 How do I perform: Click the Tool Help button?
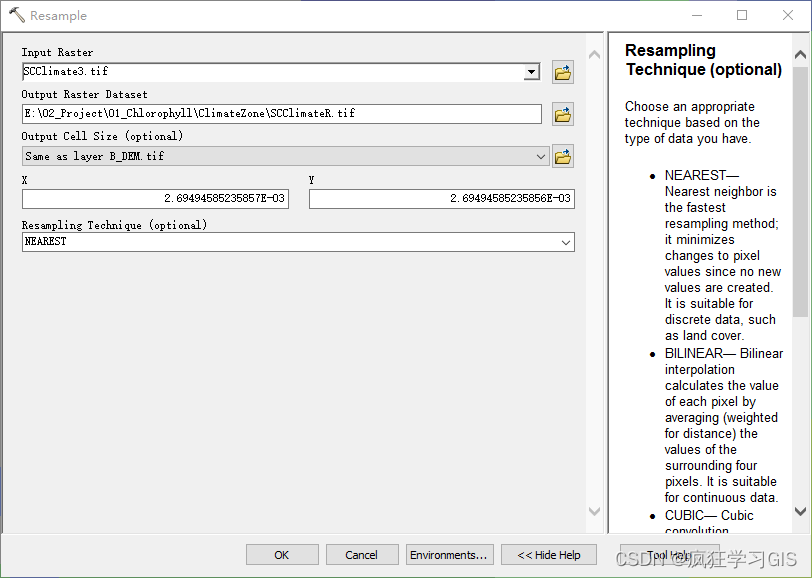point(670,555)
